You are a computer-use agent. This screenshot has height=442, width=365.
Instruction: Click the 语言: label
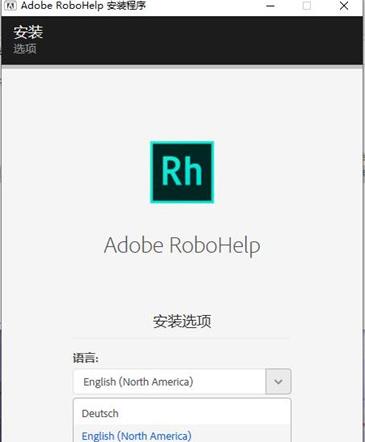[x=86, y=358]
